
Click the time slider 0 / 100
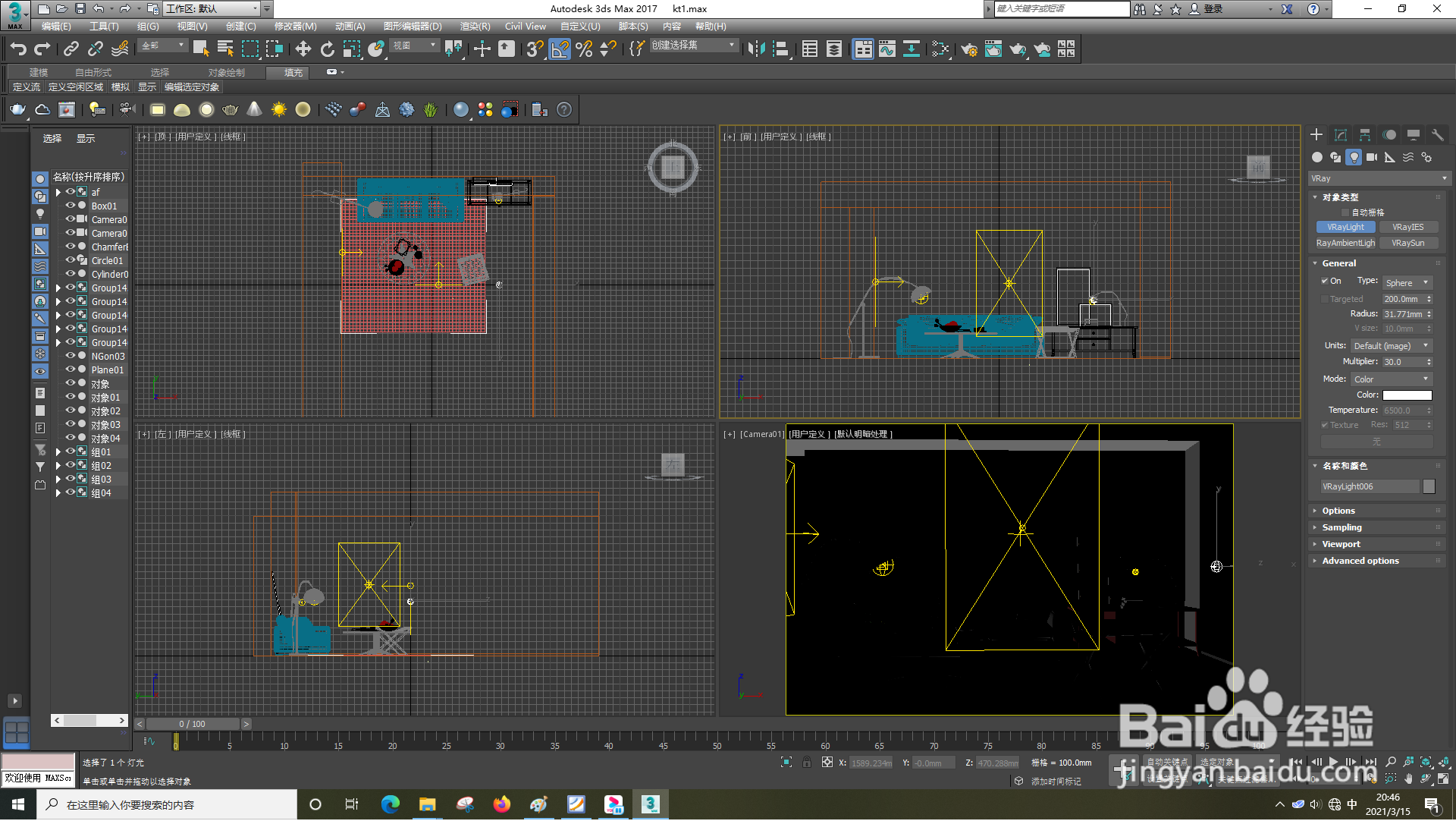tap(193, 725)
